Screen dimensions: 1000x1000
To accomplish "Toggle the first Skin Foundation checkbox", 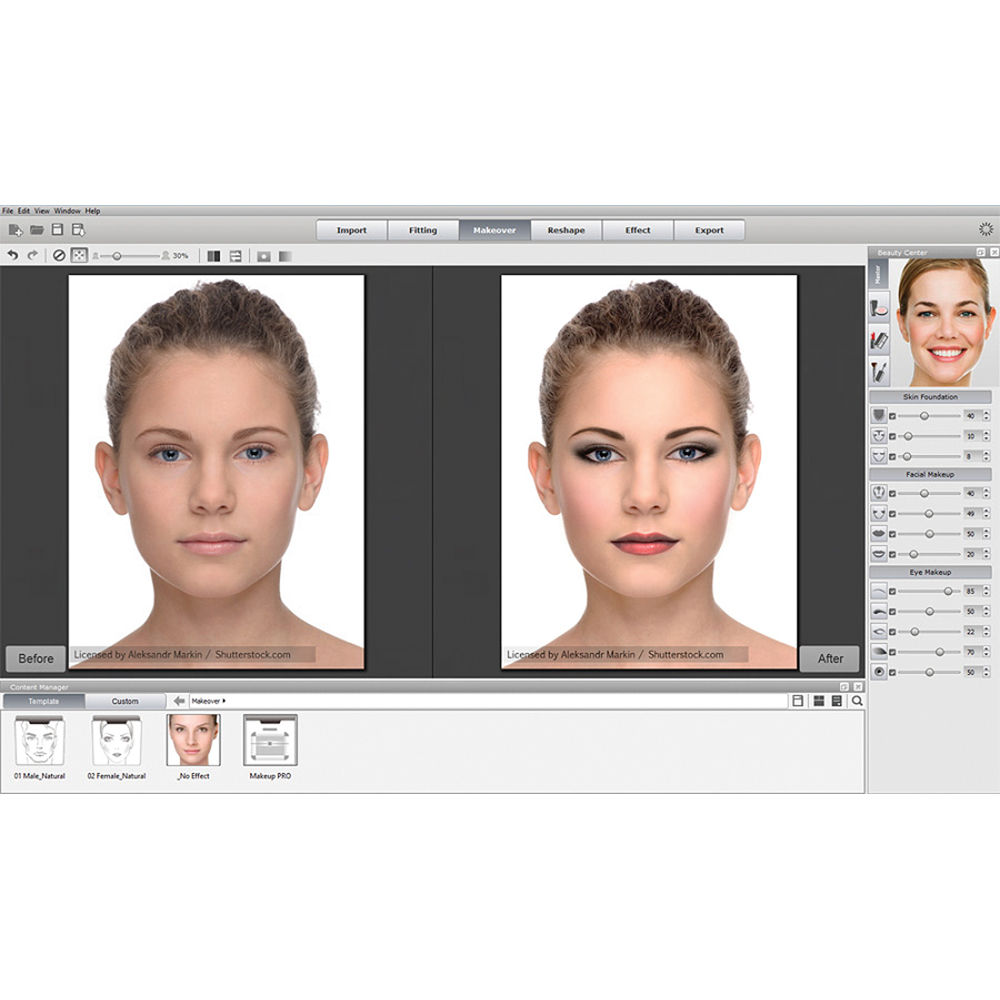I will pos(892,415).
